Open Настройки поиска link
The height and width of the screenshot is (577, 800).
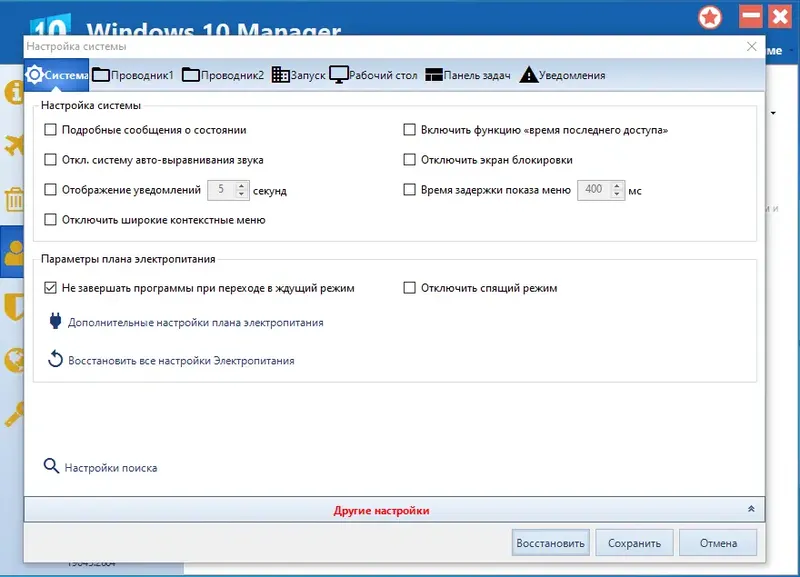pyautogui.click(x=111, y=468)
